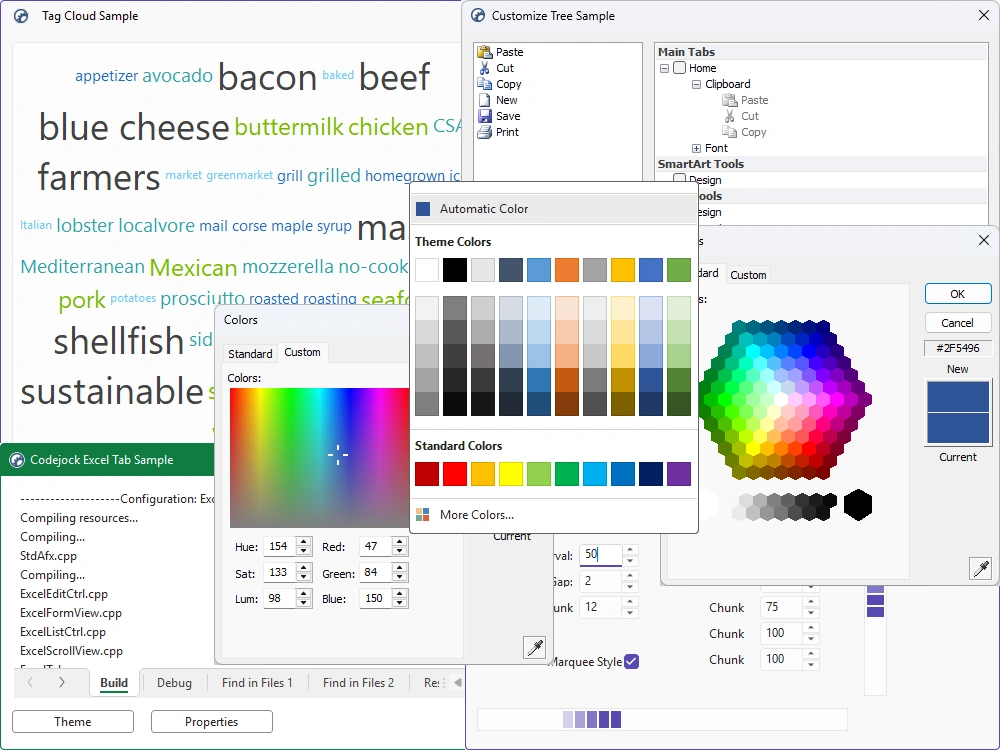Pick the purple standard color swatch
Screen dimensions: 1000x750
[679, 474]
